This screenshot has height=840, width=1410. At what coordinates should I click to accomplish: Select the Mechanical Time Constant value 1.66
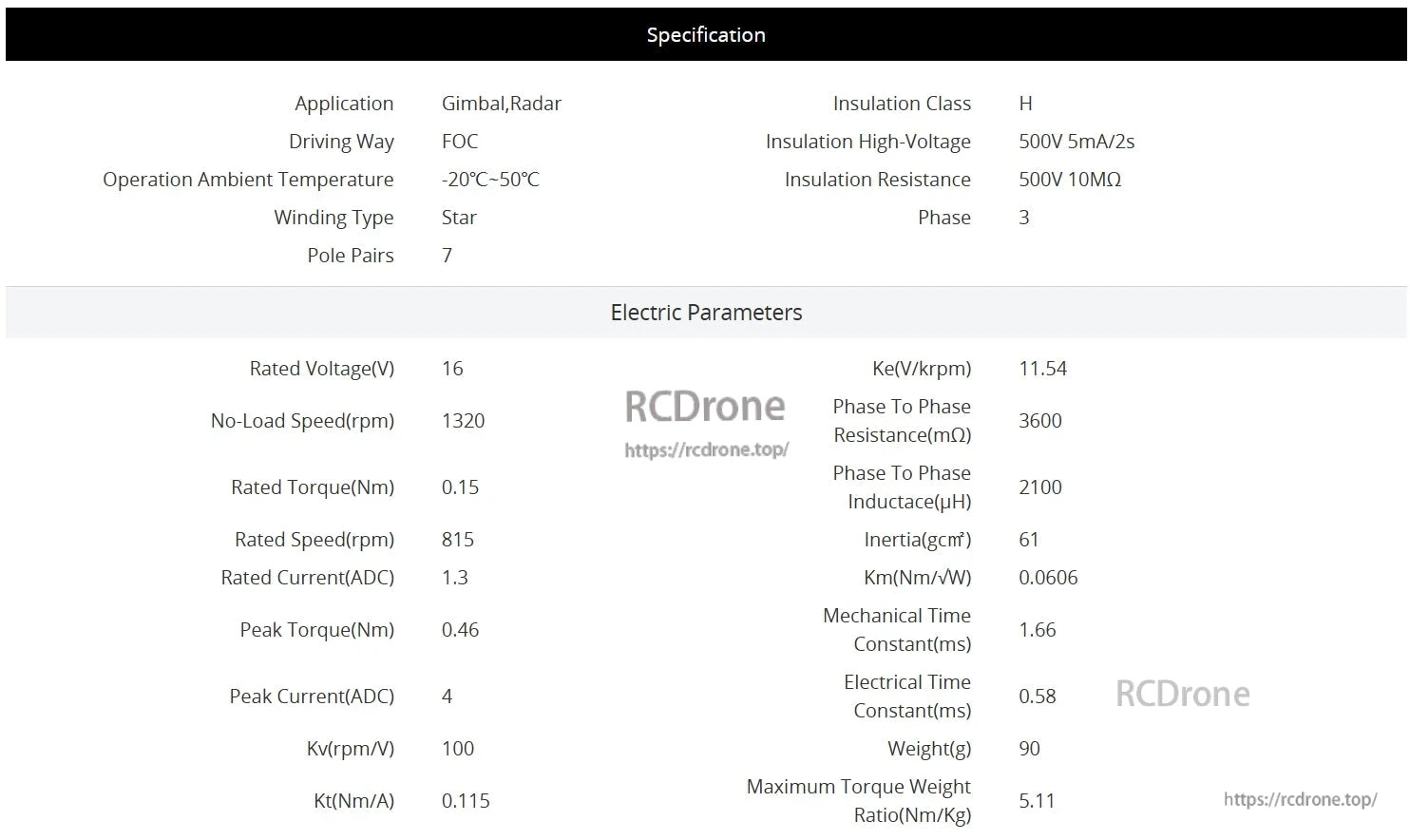click(1037, 630)
